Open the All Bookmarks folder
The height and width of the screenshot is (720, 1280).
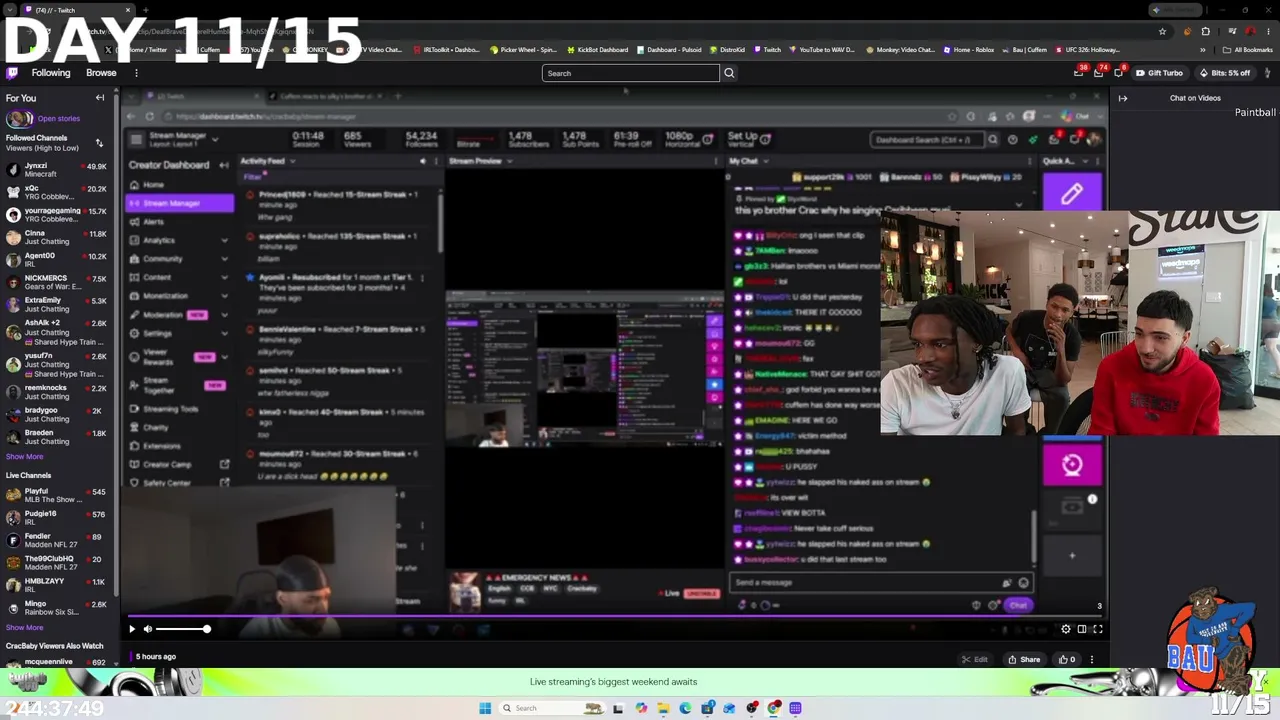click(1247, 50)
